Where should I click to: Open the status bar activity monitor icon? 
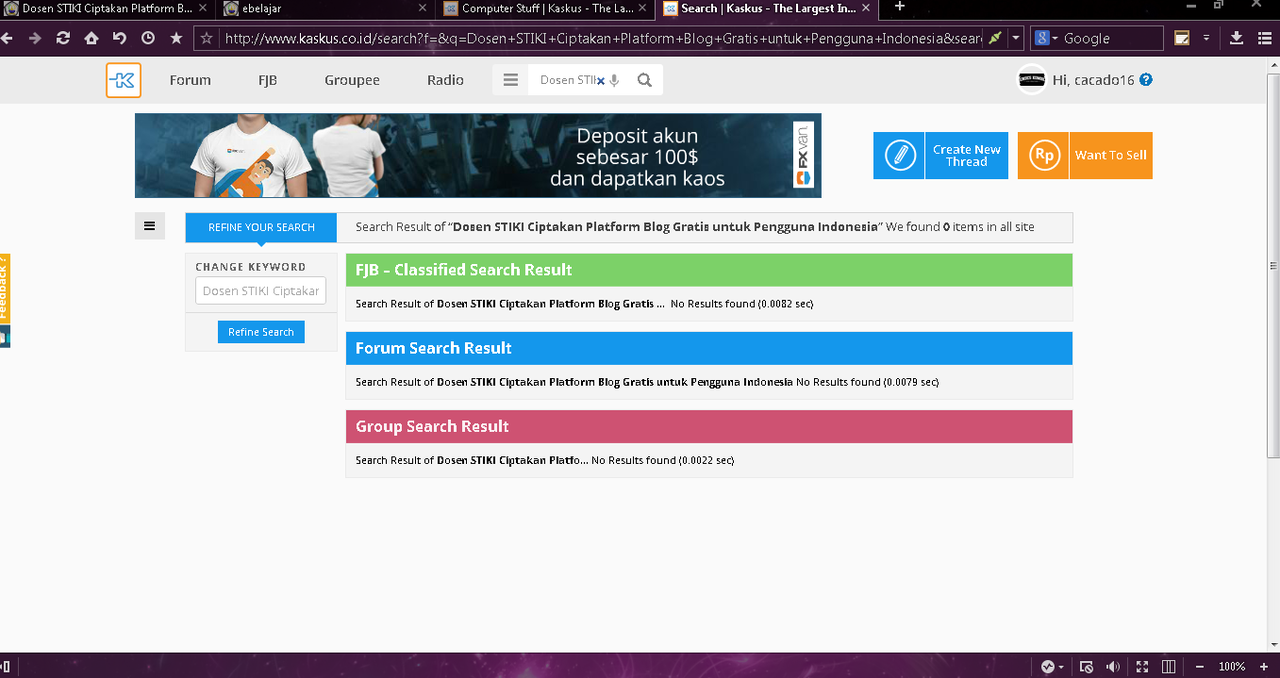[x=1048, y=666]
